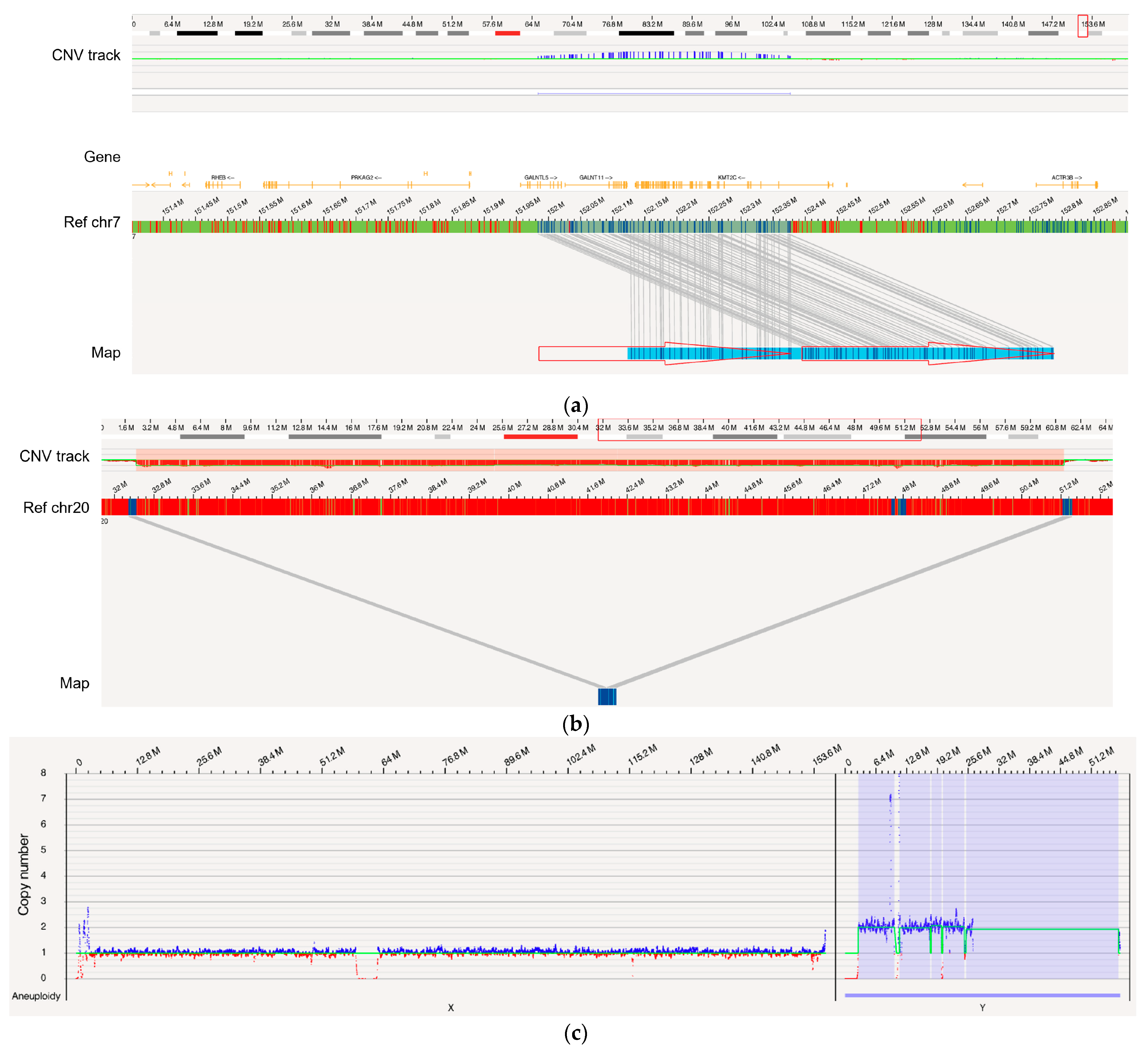Click the Ref chr7 track label
This screenshot has height=1053, width=1148.
point(92,222)
